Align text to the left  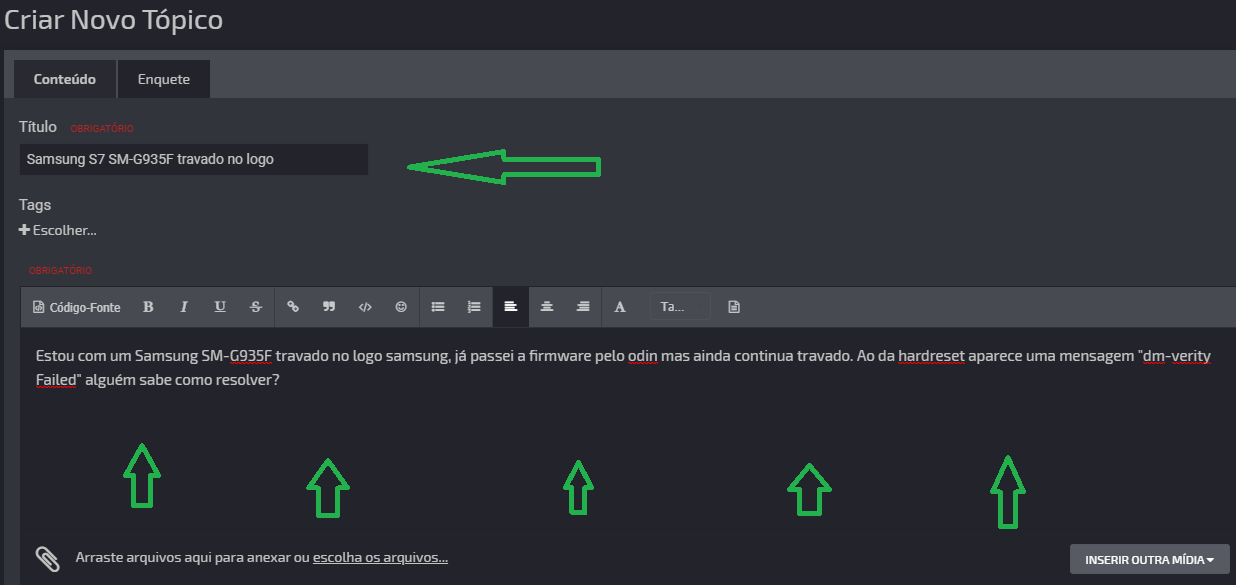[x=511, y=307]
